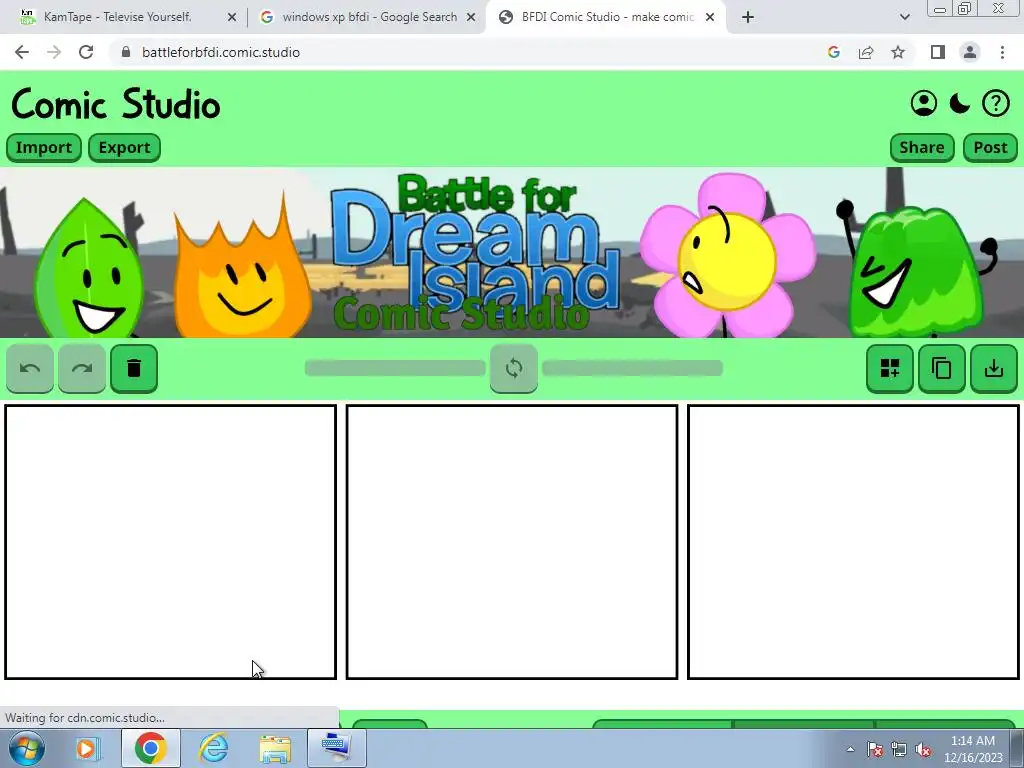This screenshot has width=1024, height=768.
Task: Click the Export button
Action: coord(124,148)
